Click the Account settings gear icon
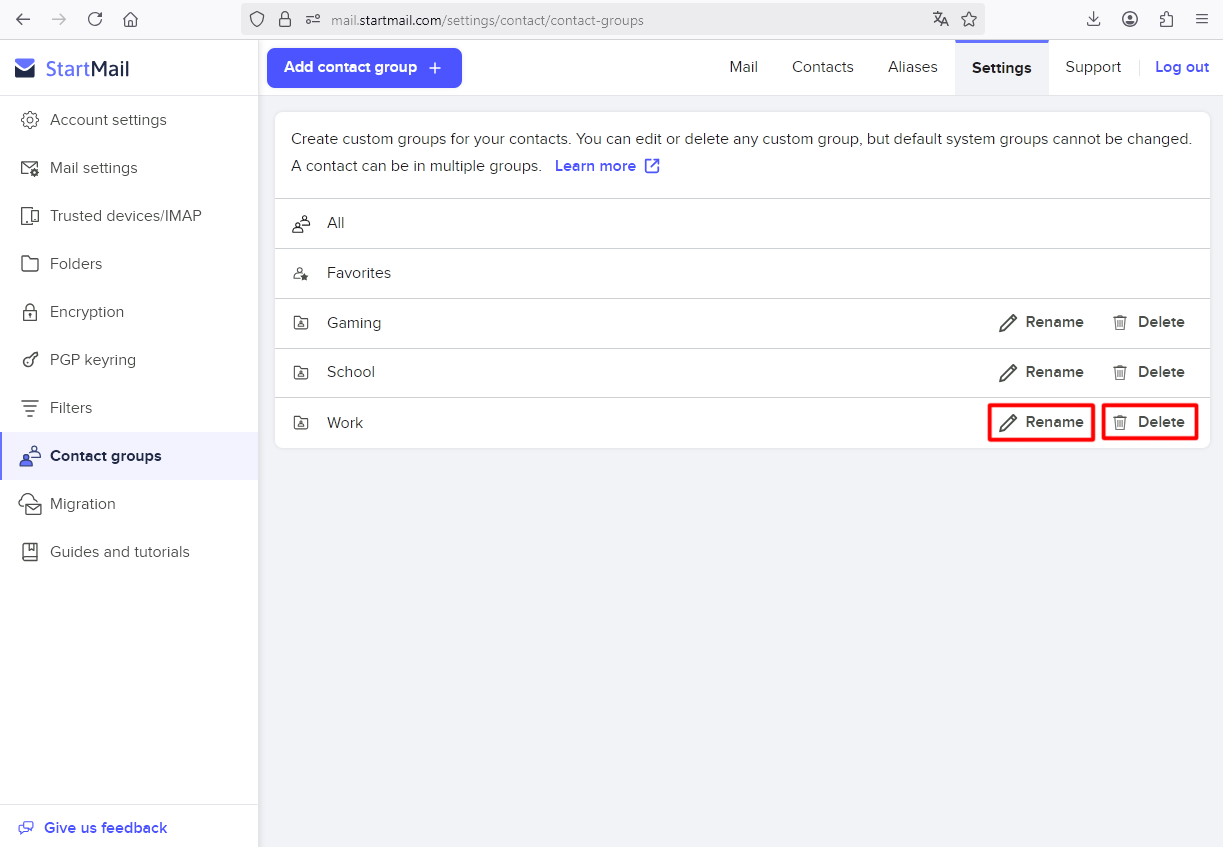Screen dimensions: 1223x847 [30, 120]
